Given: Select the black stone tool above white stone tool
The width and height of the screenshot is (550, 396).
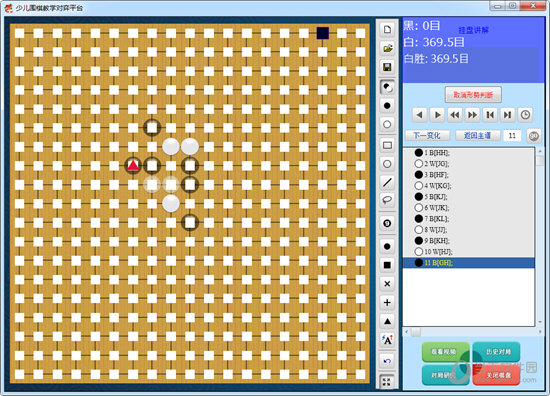Looking at the screenshot, I should pos(387,106).
